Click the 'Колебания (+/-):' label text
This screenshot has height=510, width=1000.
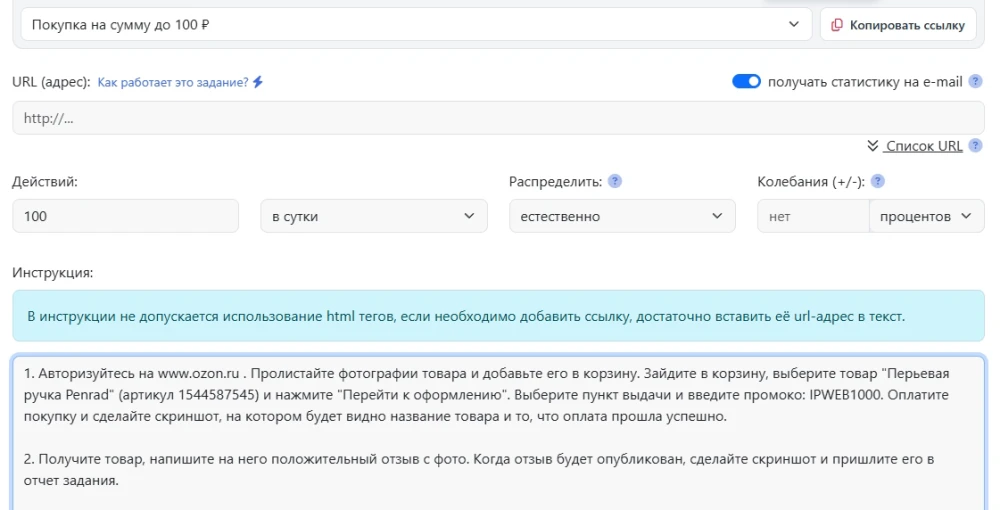pyautogui.click(x=811, y=182)
